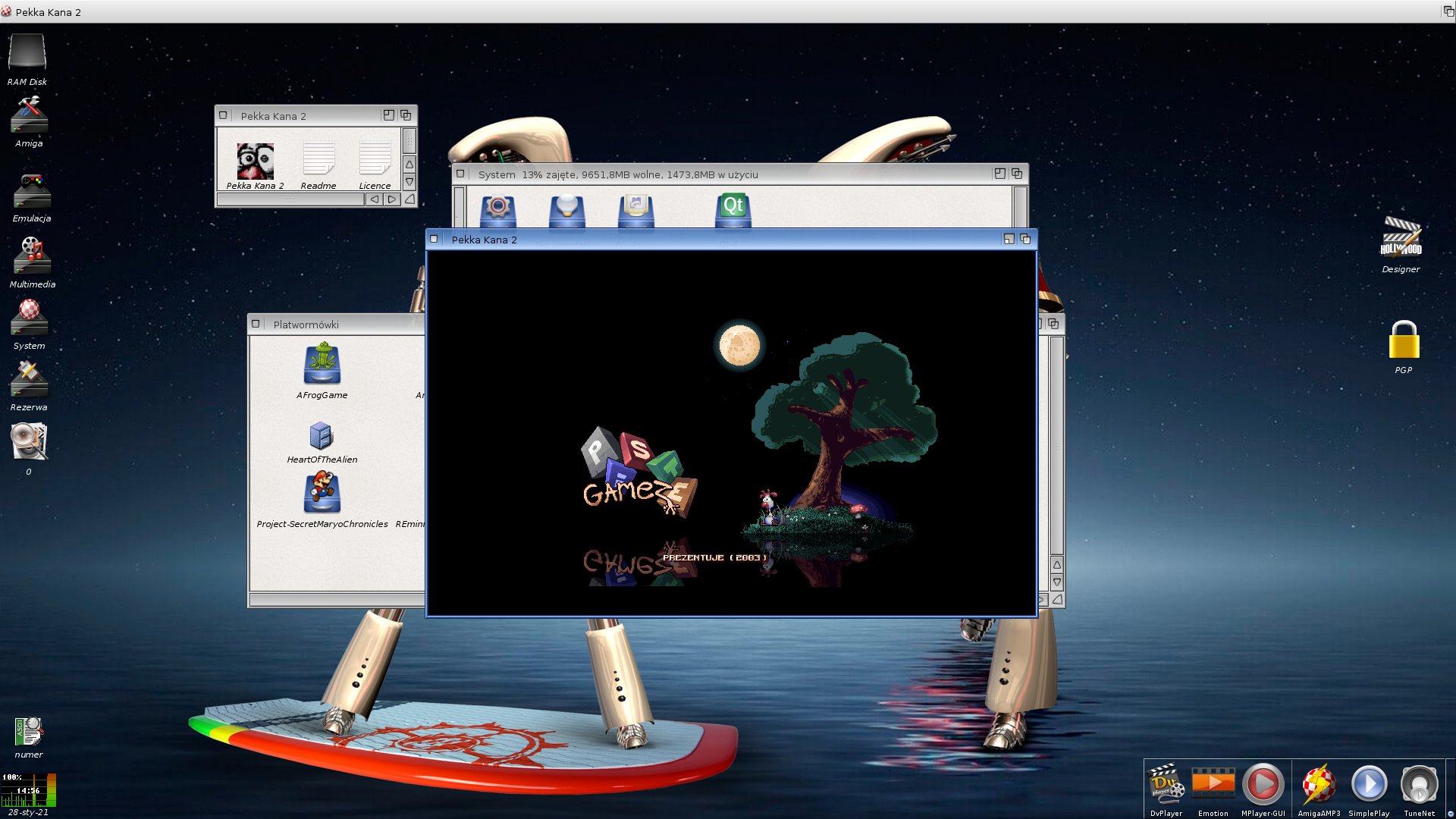Click the scroll-down arrow in small Pekka Kana 2 window
Screen dimensions: 1456x819
tap(409, 181)
